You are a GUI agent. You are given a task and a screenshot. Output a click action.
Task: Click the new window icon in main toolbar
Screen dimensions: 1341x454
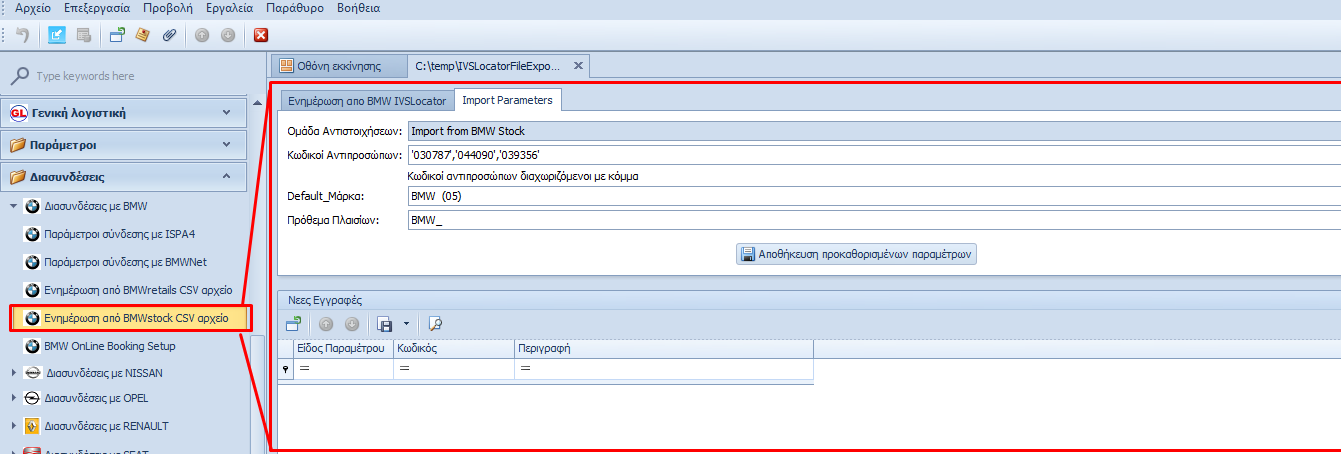tap(117, 35)
